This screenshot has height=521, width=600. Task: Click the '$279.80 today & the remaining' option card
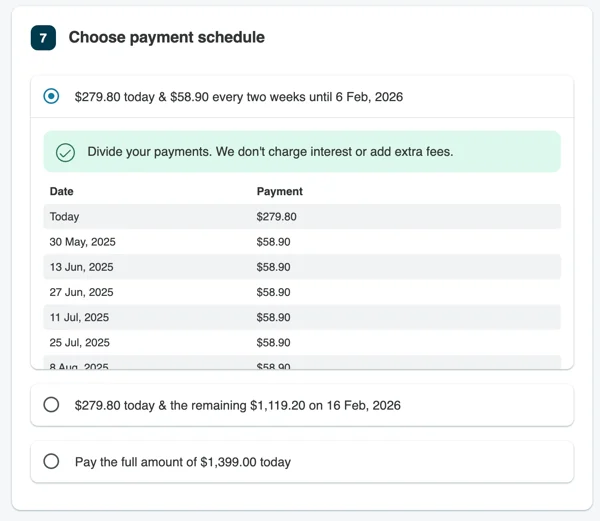pyautogui.click(x=302, y=405)
